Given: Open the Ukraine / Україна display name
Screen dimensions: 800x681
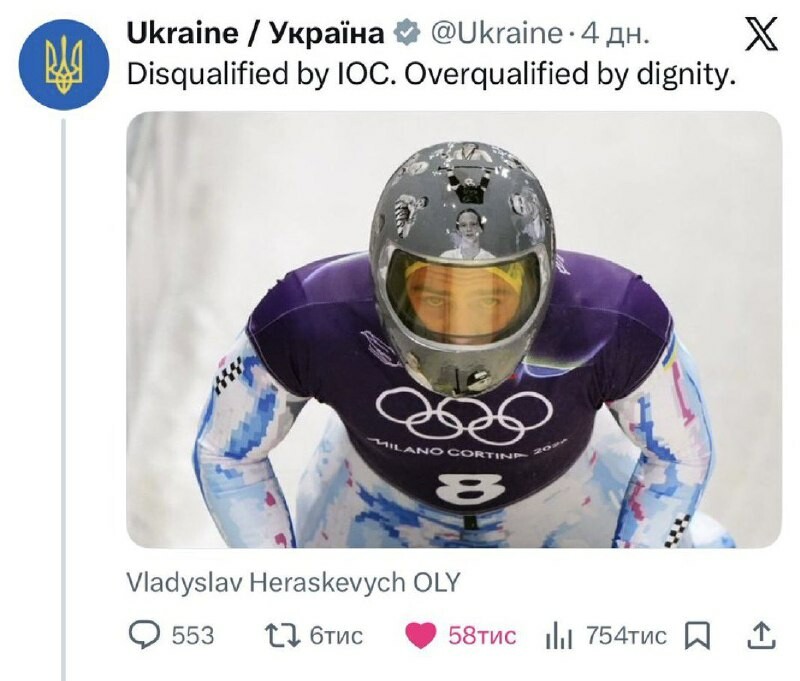Looking at the screenshot, I should tap(256, 34).
